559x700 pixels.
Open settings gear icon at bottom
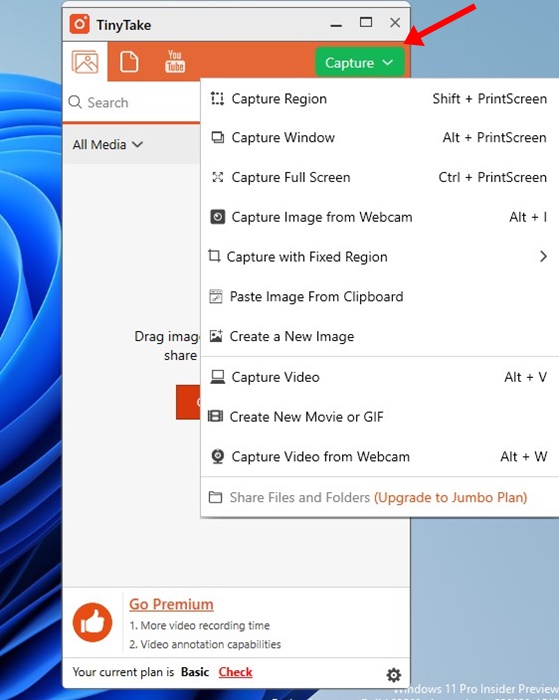(393, 675)
